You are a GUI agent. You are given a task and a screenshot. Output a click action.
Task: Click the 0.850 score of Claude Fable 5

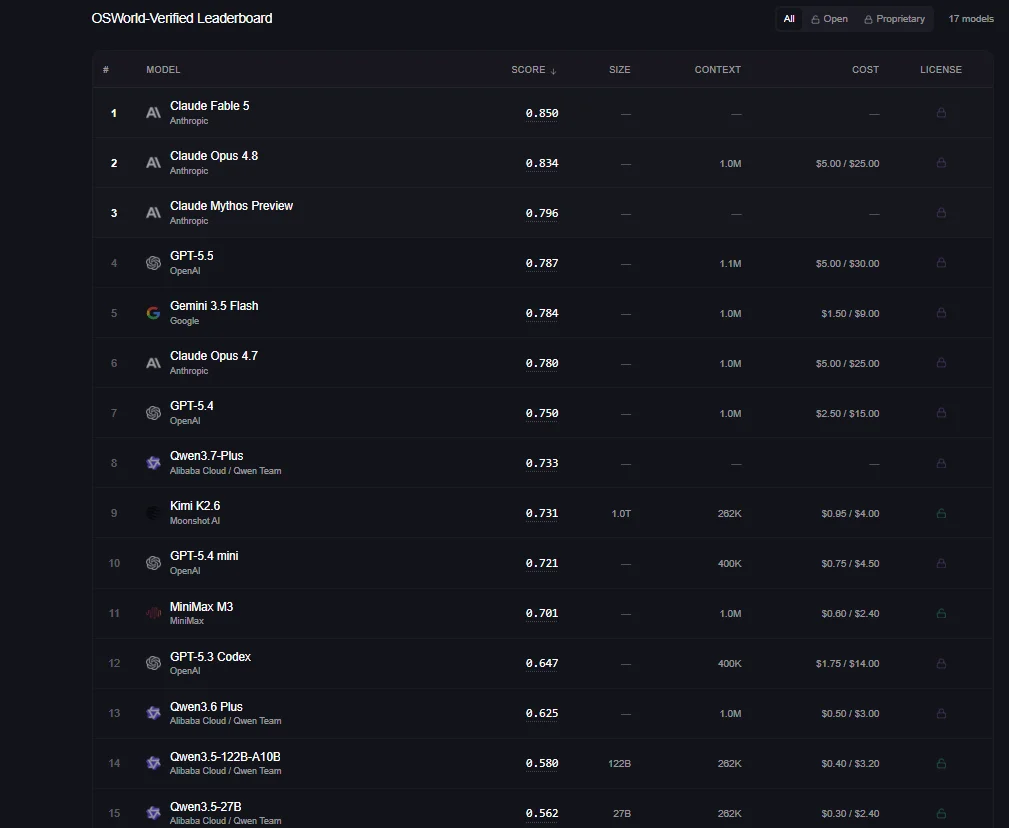coord(542,113)
